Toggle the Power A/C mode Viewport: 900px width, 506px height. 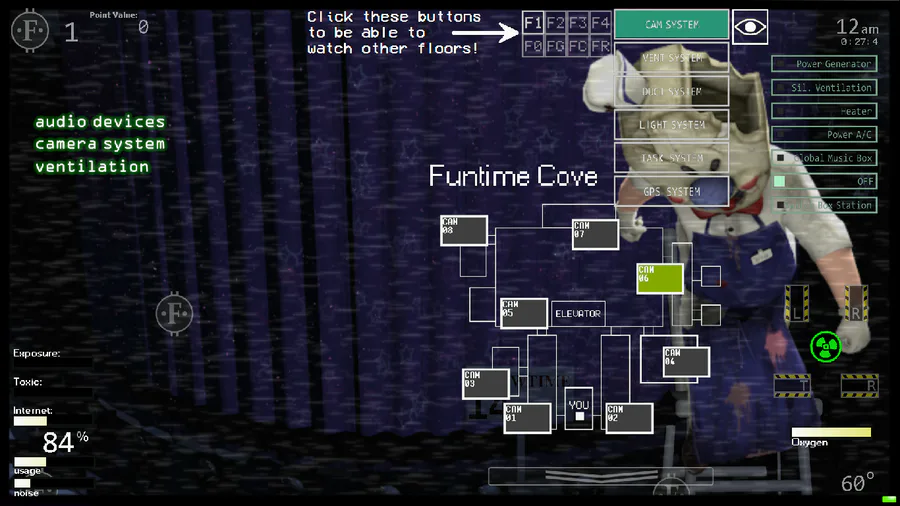(x=824, y=134)
